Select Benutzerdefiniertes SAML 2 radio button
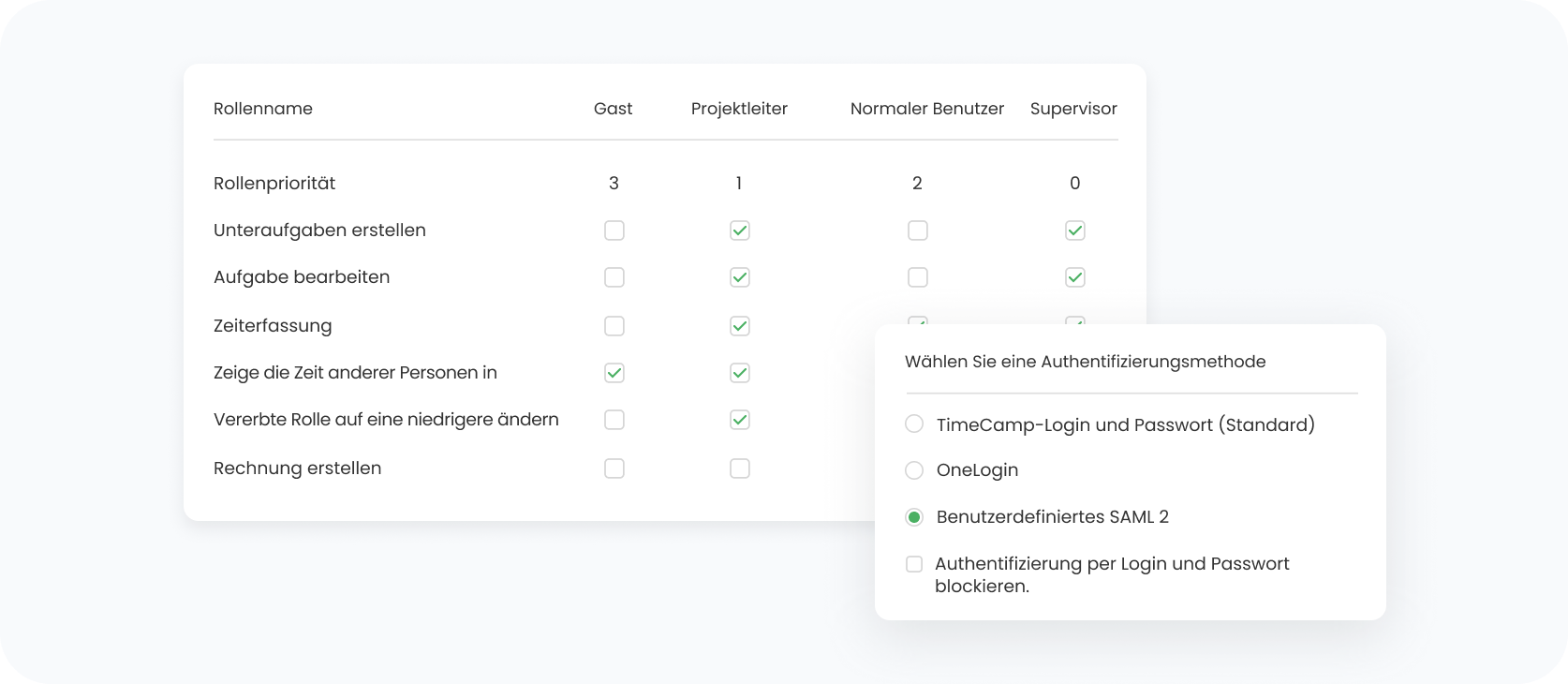This screenshot has width=1568, height=684. click(x=914, y=517)
